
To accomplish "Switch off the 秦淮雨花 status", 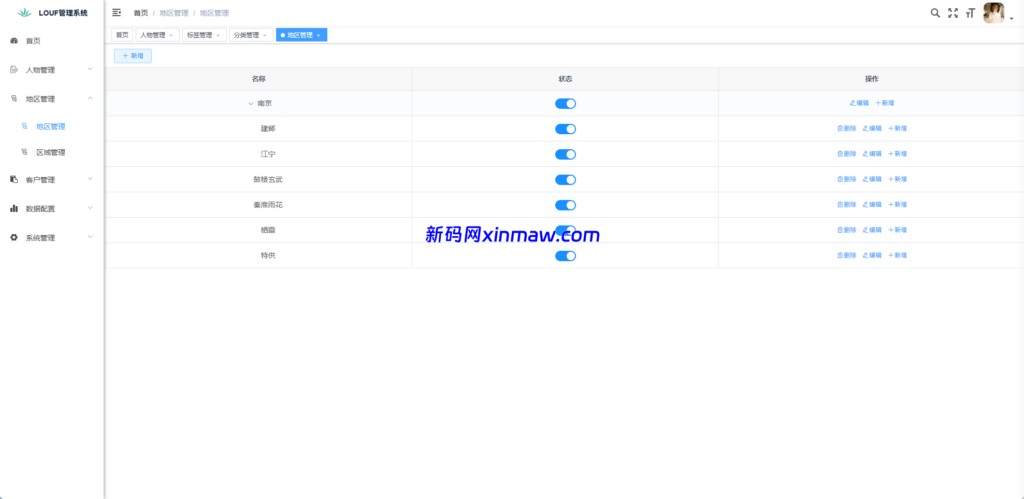I will coord(566,205).
